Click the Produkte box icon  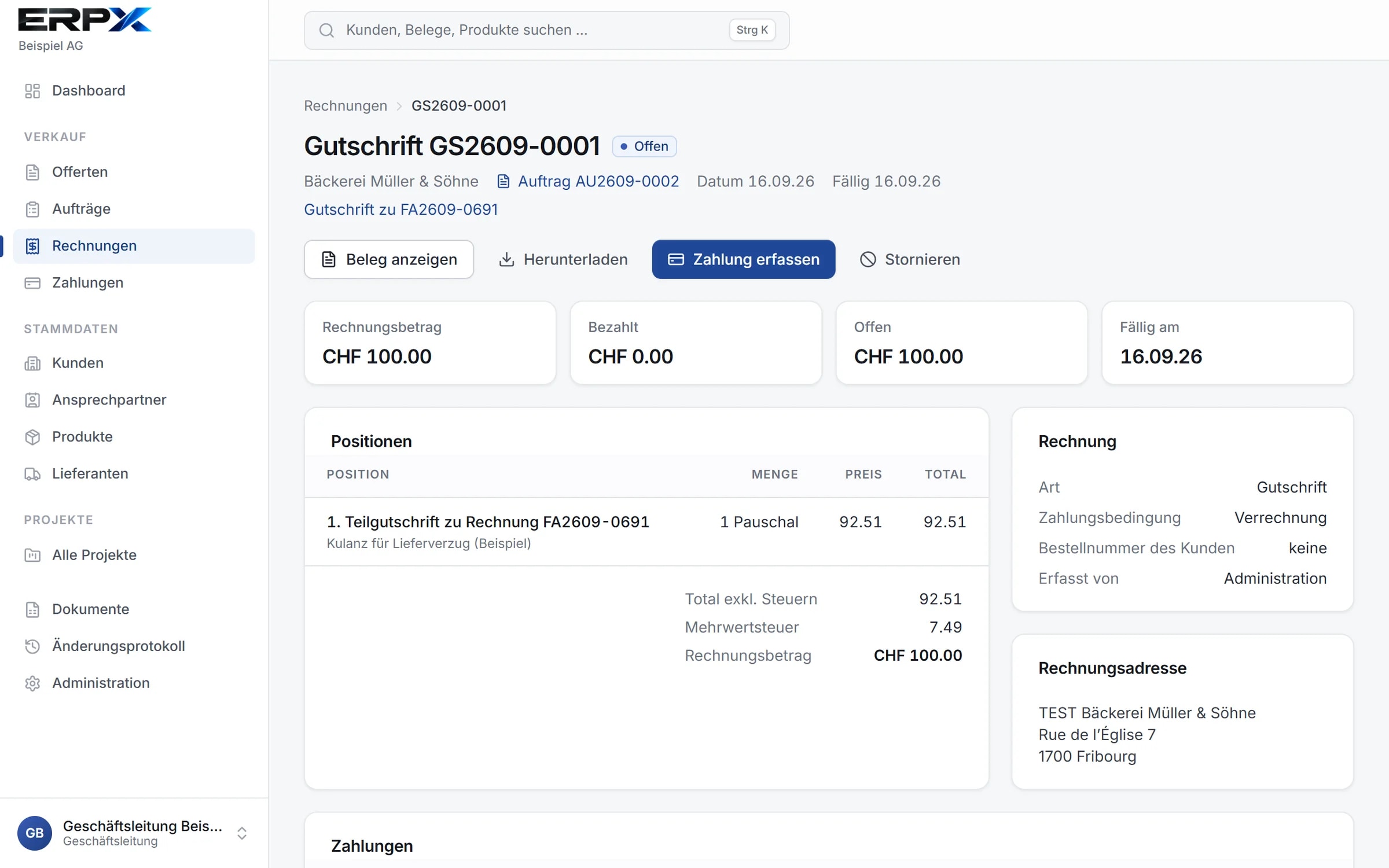(x=32, y=437)
